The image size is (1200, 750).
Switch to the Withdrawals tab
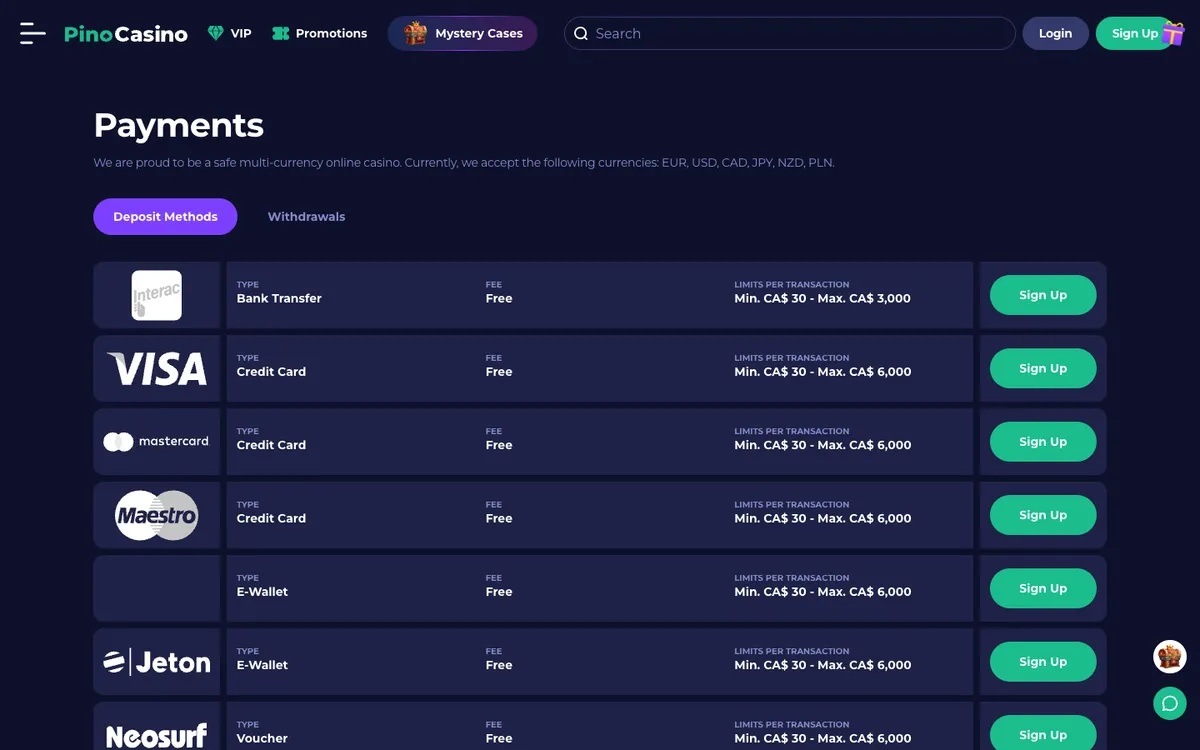306,216
